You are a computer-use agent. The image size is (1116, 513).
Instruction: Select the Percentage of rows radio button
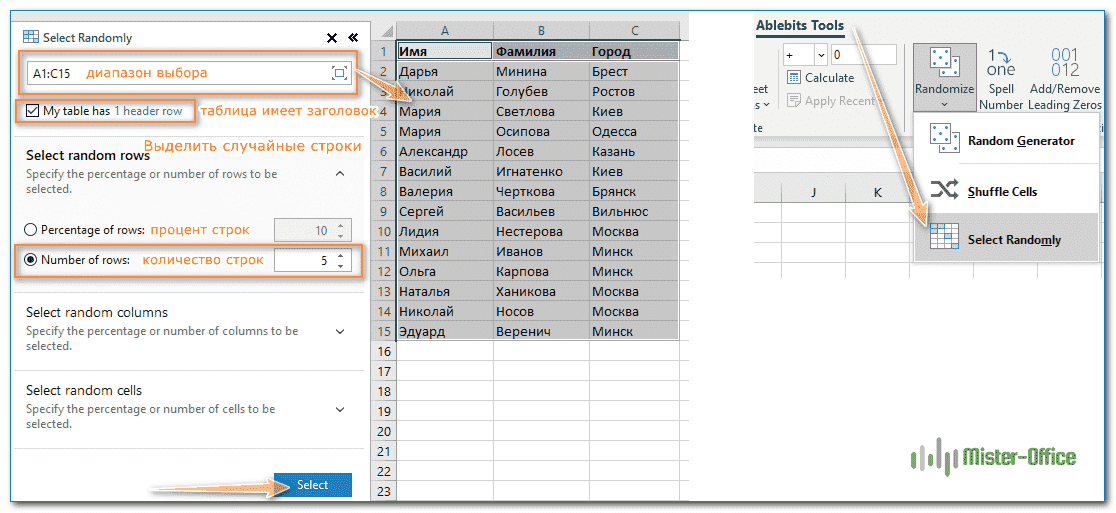31,230
